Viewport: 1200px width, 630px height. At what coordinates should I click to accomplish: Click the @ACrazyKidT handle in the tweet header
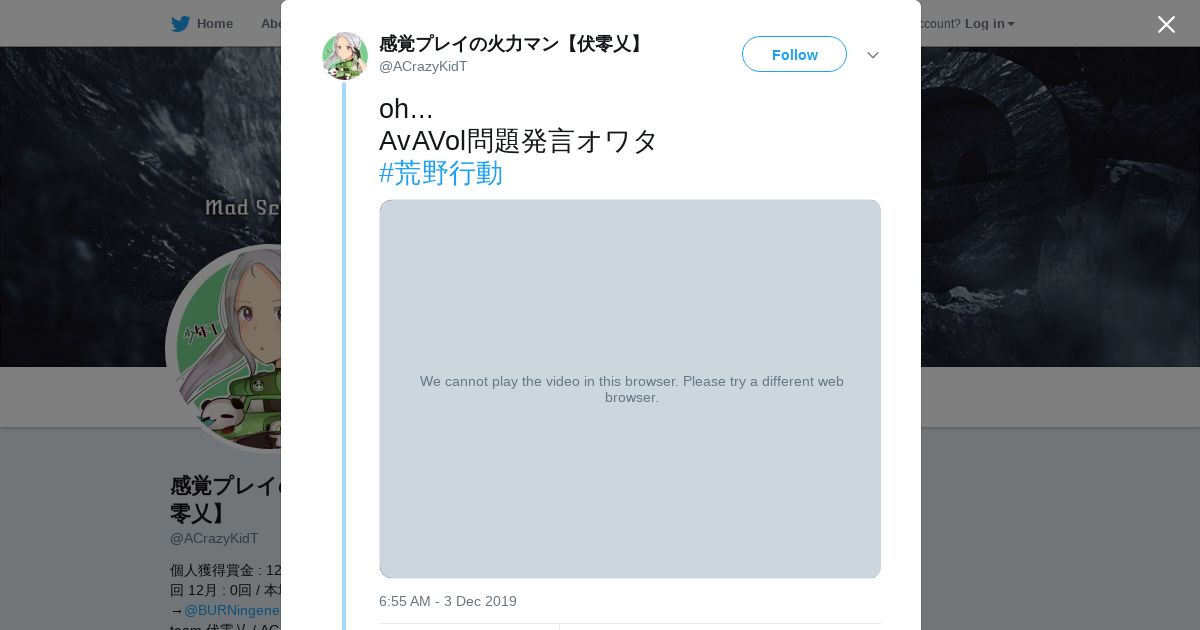pos(423,66)
